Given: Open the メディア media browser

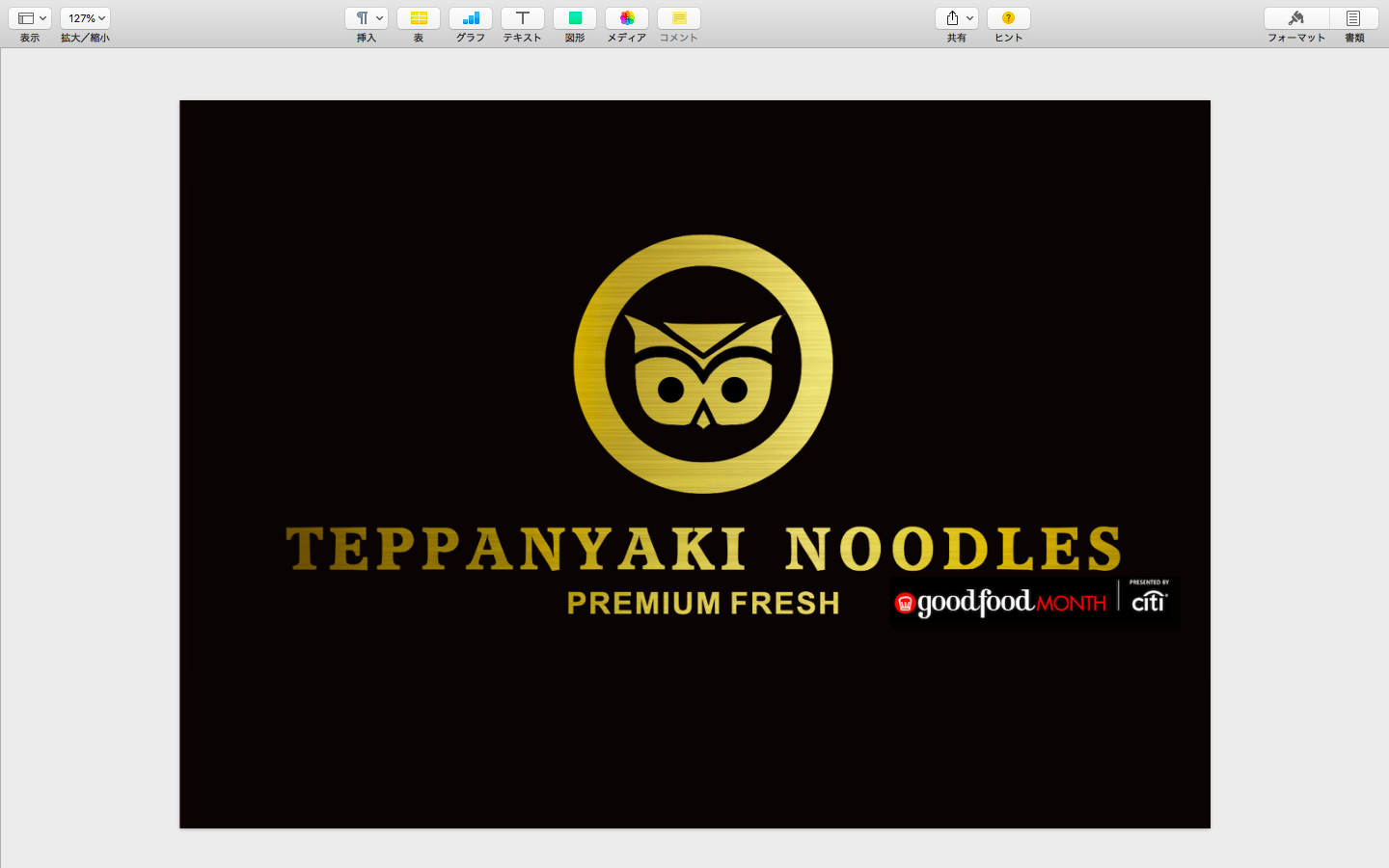Looking at the screenshot, I should click(627, 18).
